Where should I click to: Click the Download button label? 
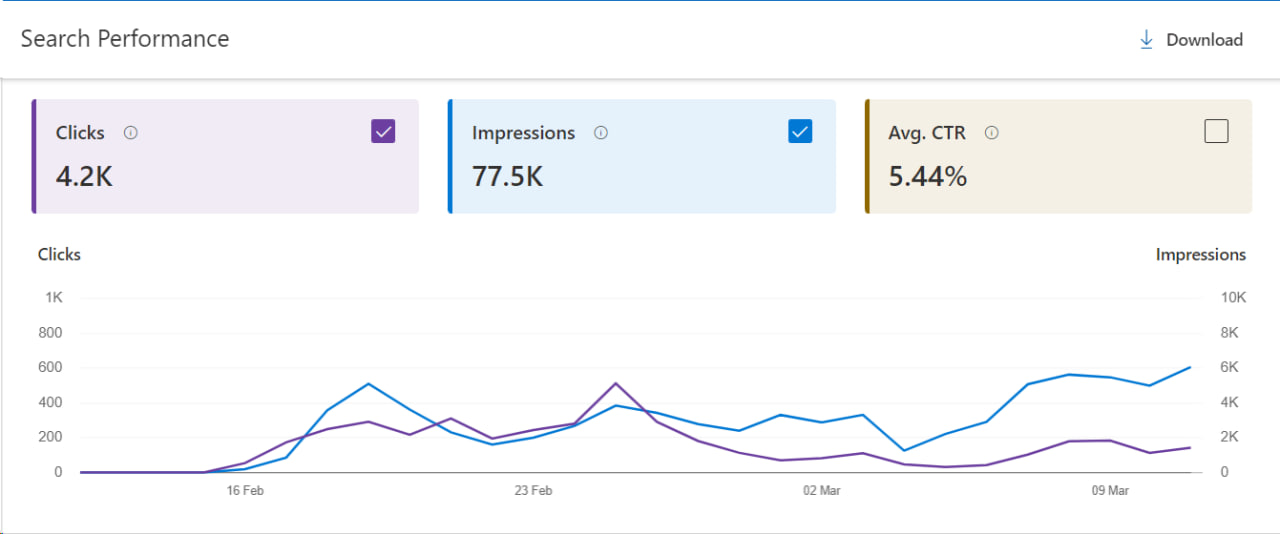(1204, 40)
